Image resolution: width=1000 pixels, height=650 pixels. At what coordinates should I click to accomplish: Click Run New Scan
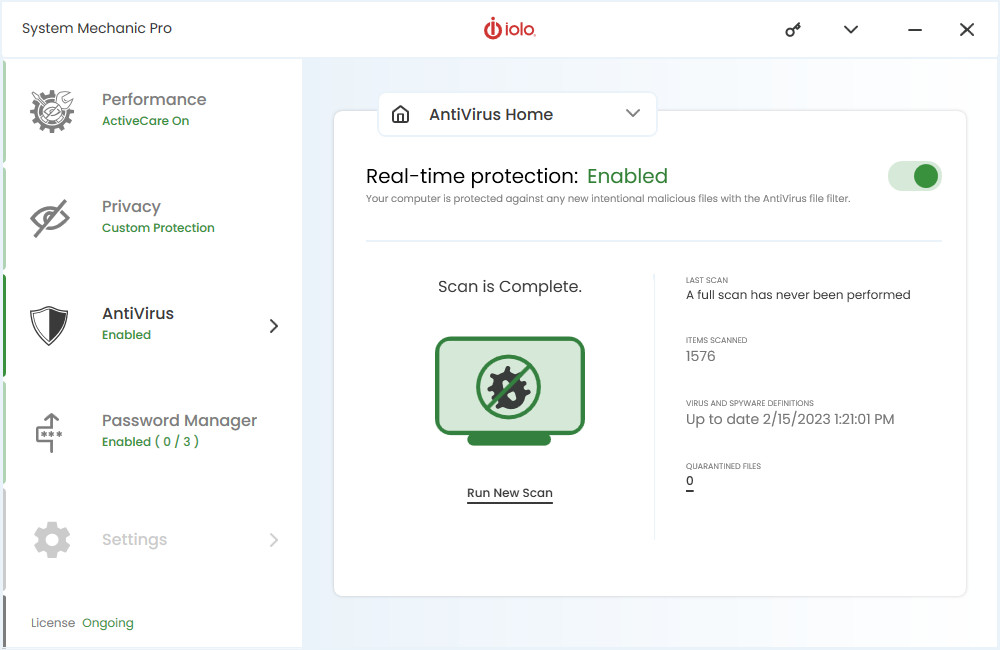(510, 493)
